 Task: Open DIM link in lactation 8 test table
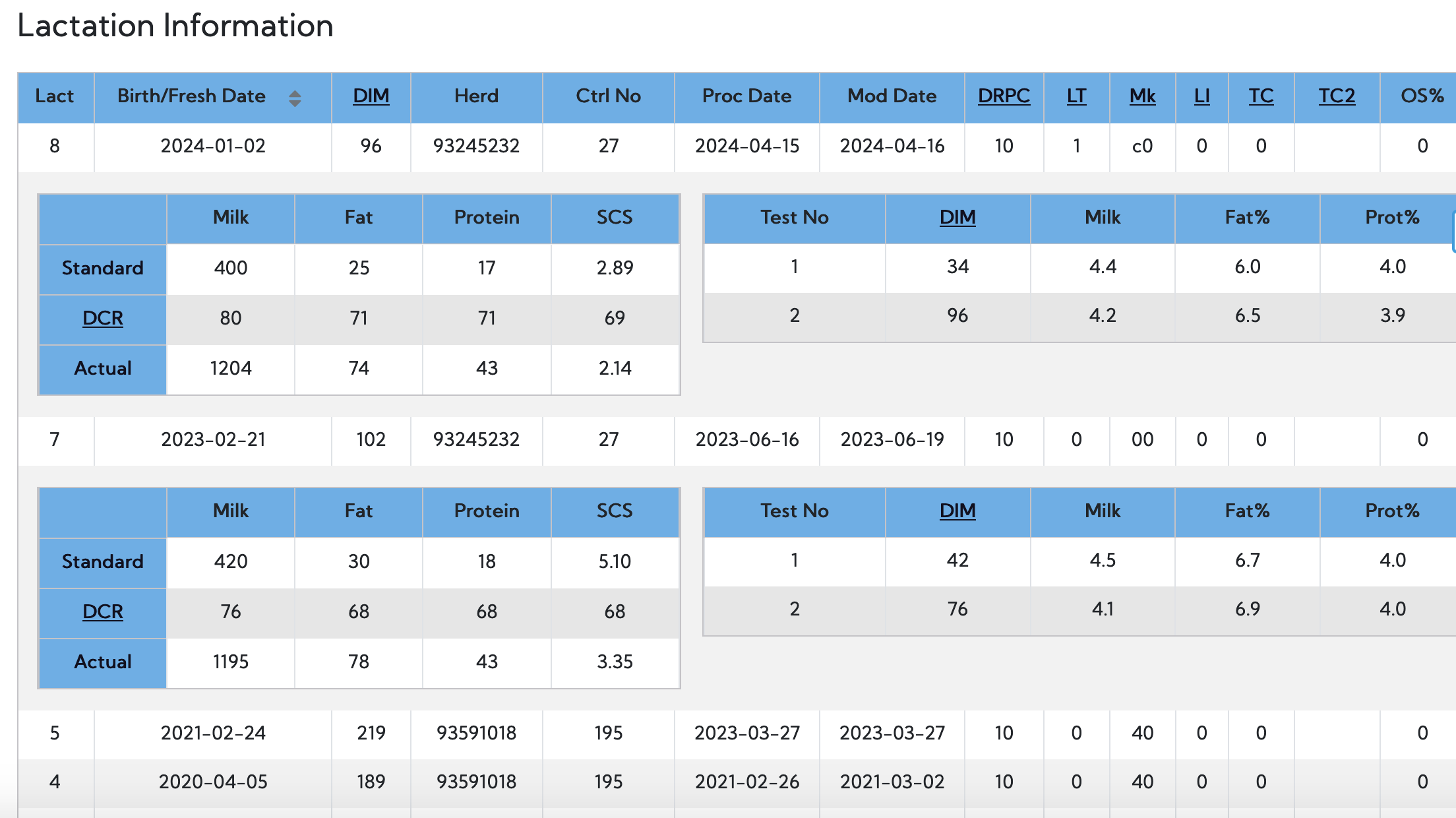(x=957, y=217)
